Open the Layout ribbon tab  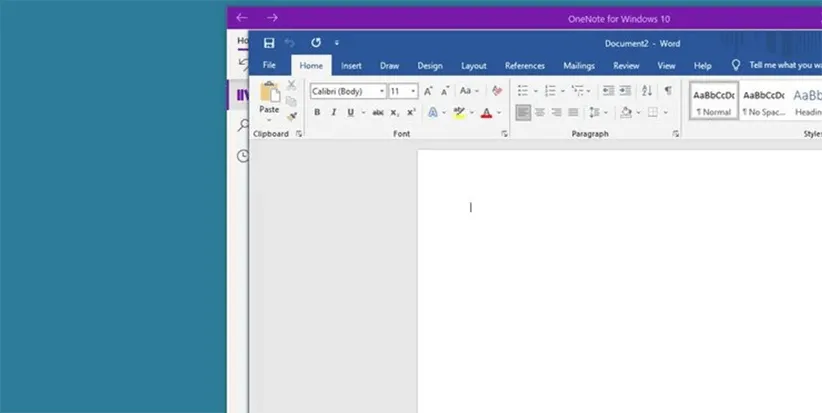(x=473, y=66)
